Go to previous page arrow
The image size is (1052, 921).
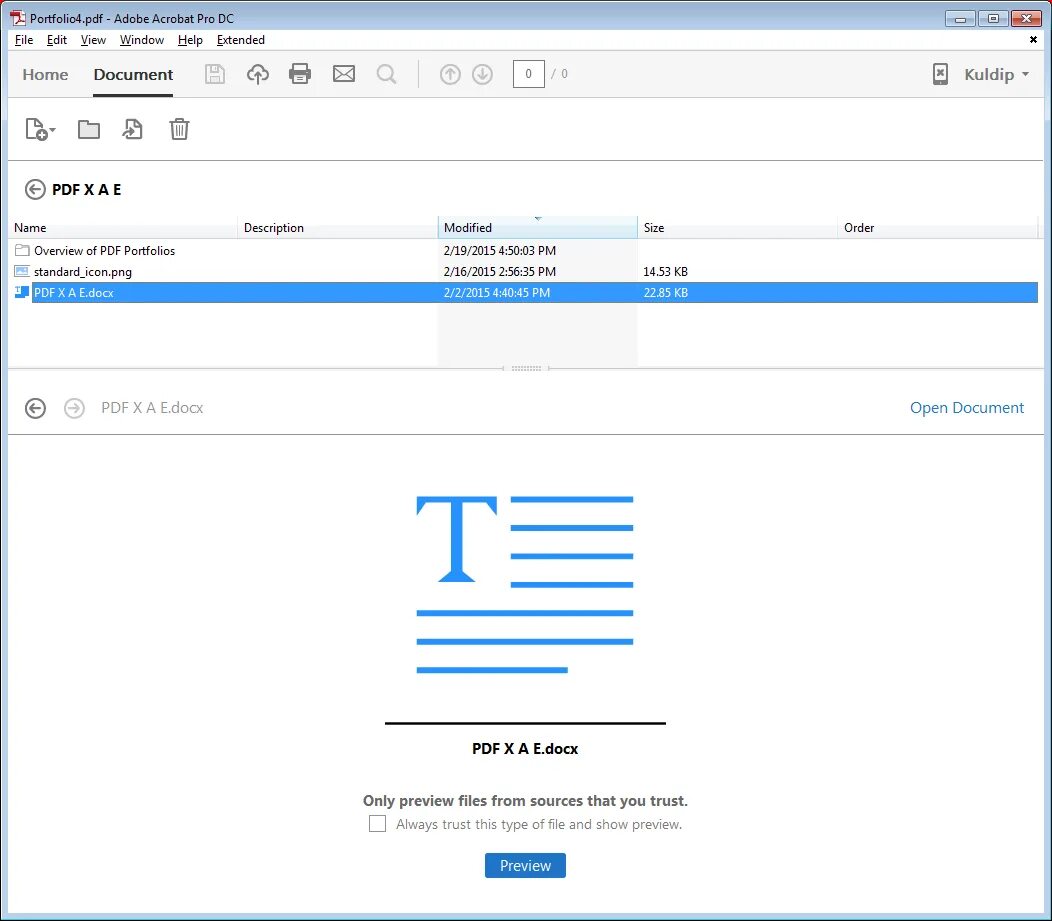[x=450, y=74]
